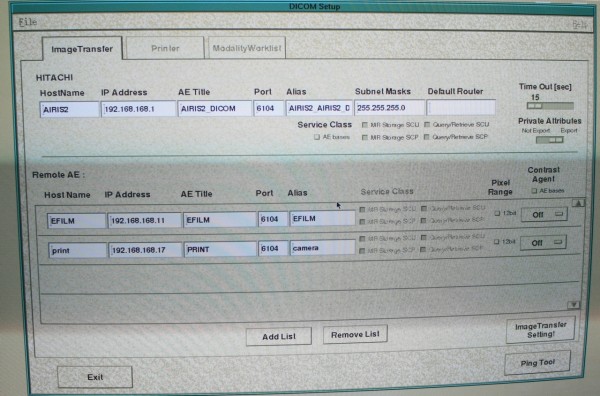
Task: Toggle 12bit pixel range for EFILM row
Action: pos(497,213)
